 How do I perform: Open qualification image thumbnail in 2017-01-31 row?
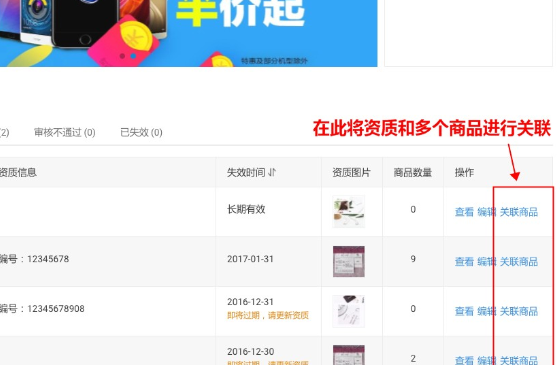349,261
